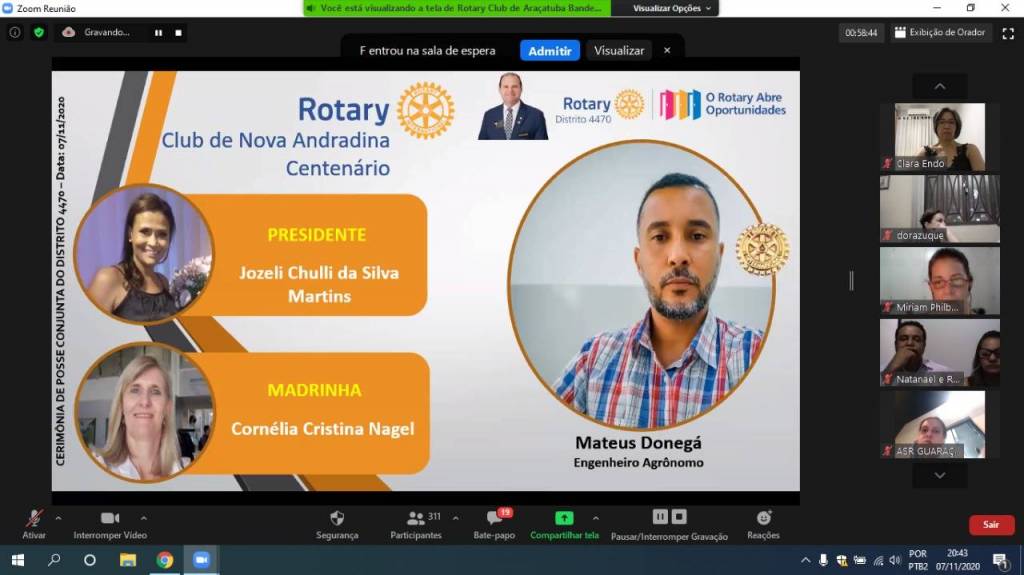Enter full screen mode icon
1024x575 pixels.
[x=1007, y=33]
